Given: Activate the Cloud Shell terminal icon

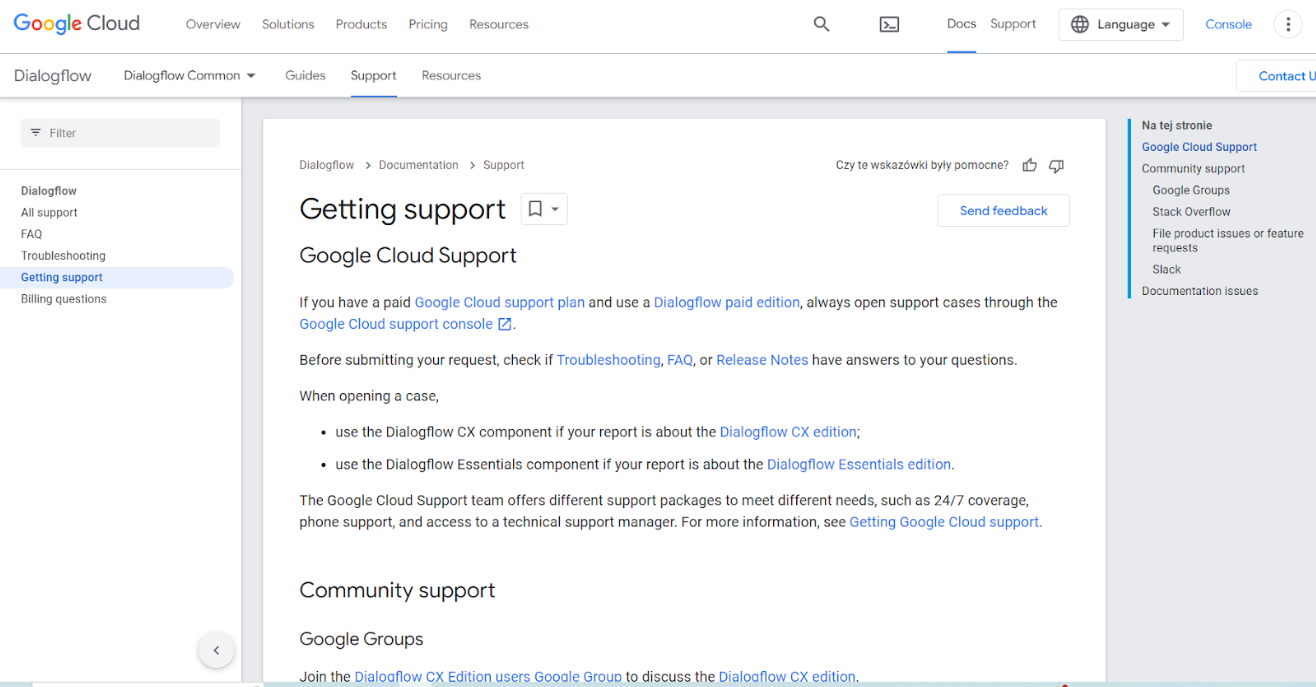Looking at the screenshot, I should [x=889, y=24].
